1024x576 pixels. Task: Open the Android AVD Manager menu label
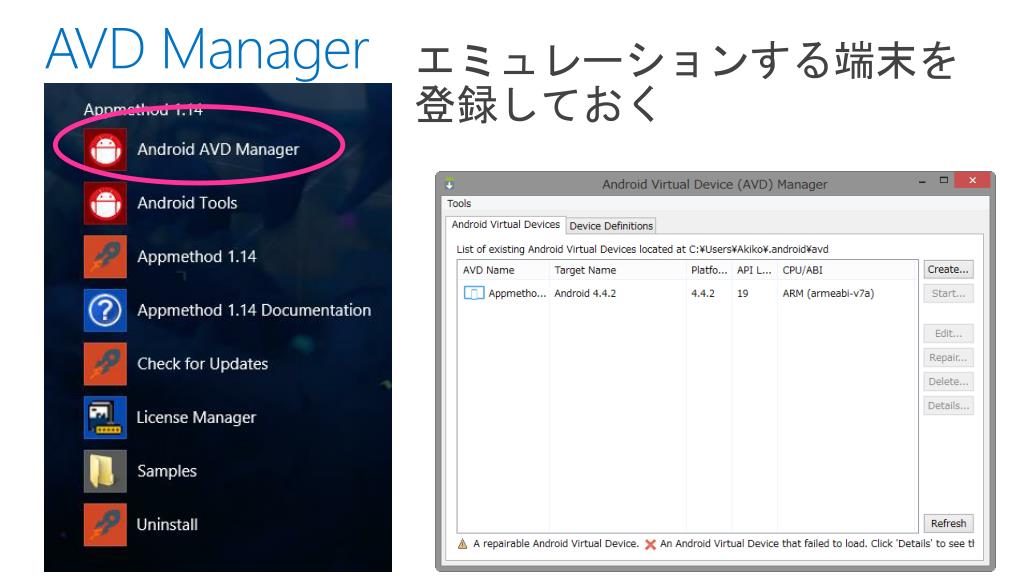(x=218, y=150)
